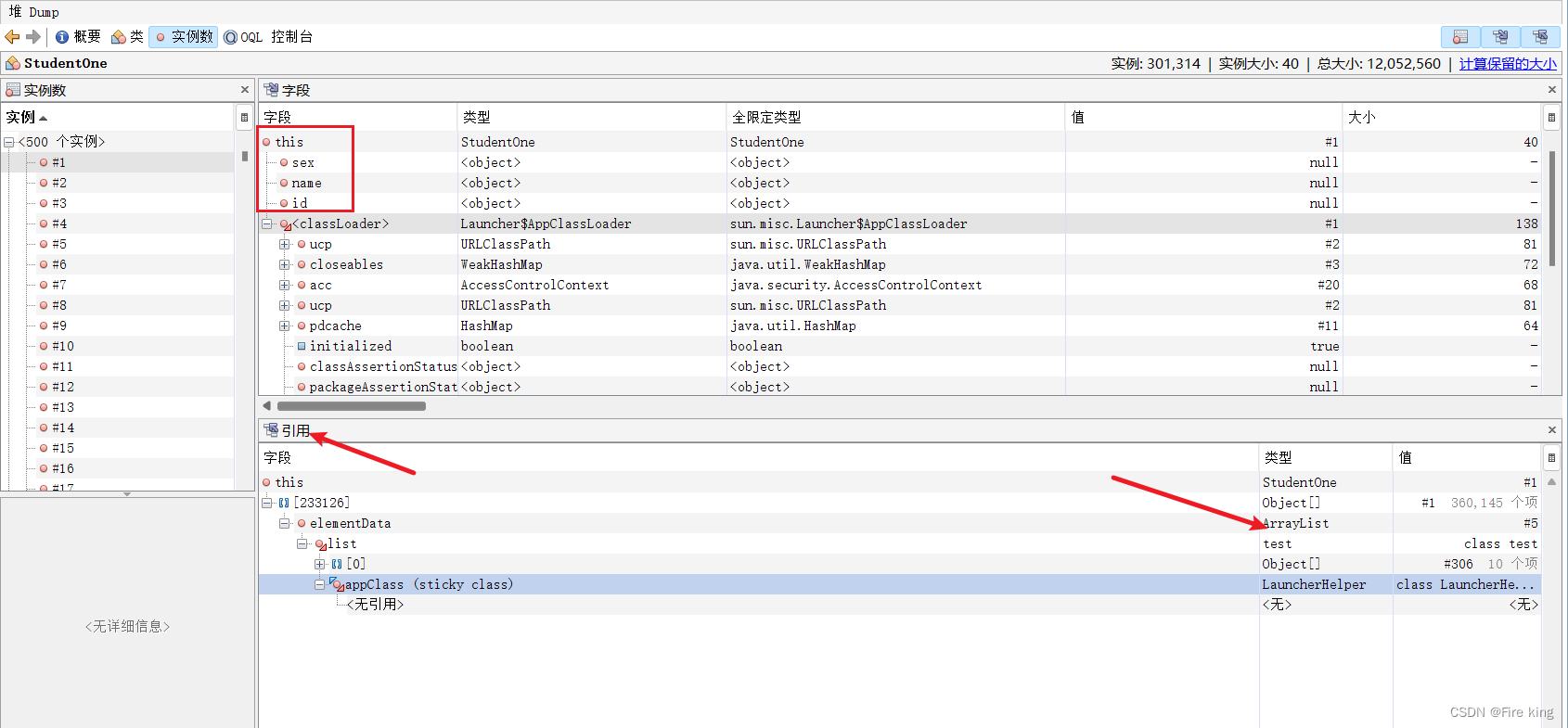Open column chooser in the 实例数 panel
This screenshot has height=728, width=1568.
[x=244, y=117]
